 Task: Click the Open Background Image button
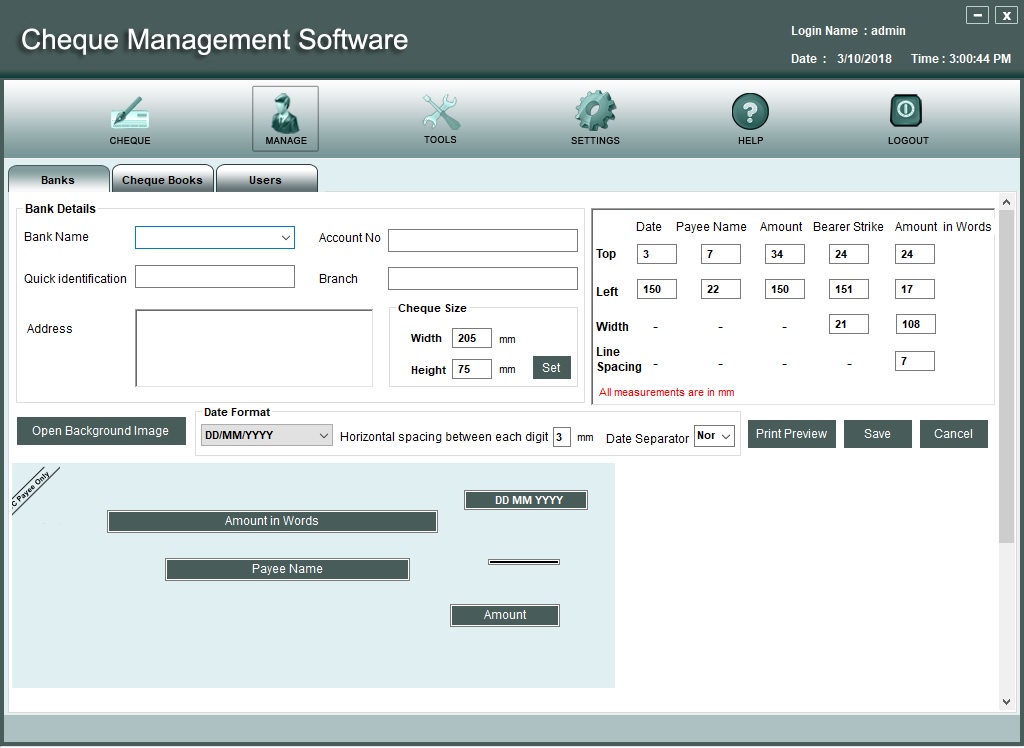point(101,431)
